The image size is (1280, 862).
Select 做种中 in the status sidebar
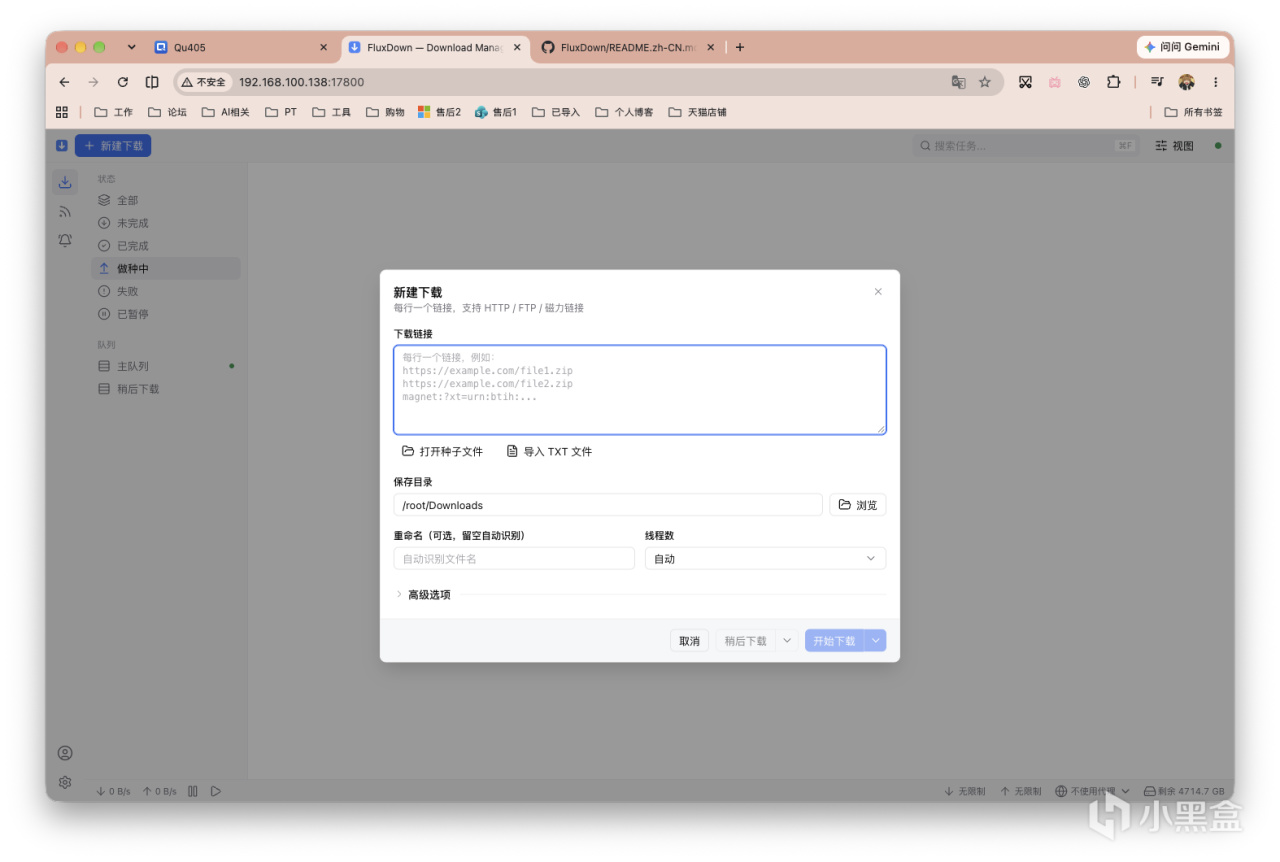click(x=166, y=268)
